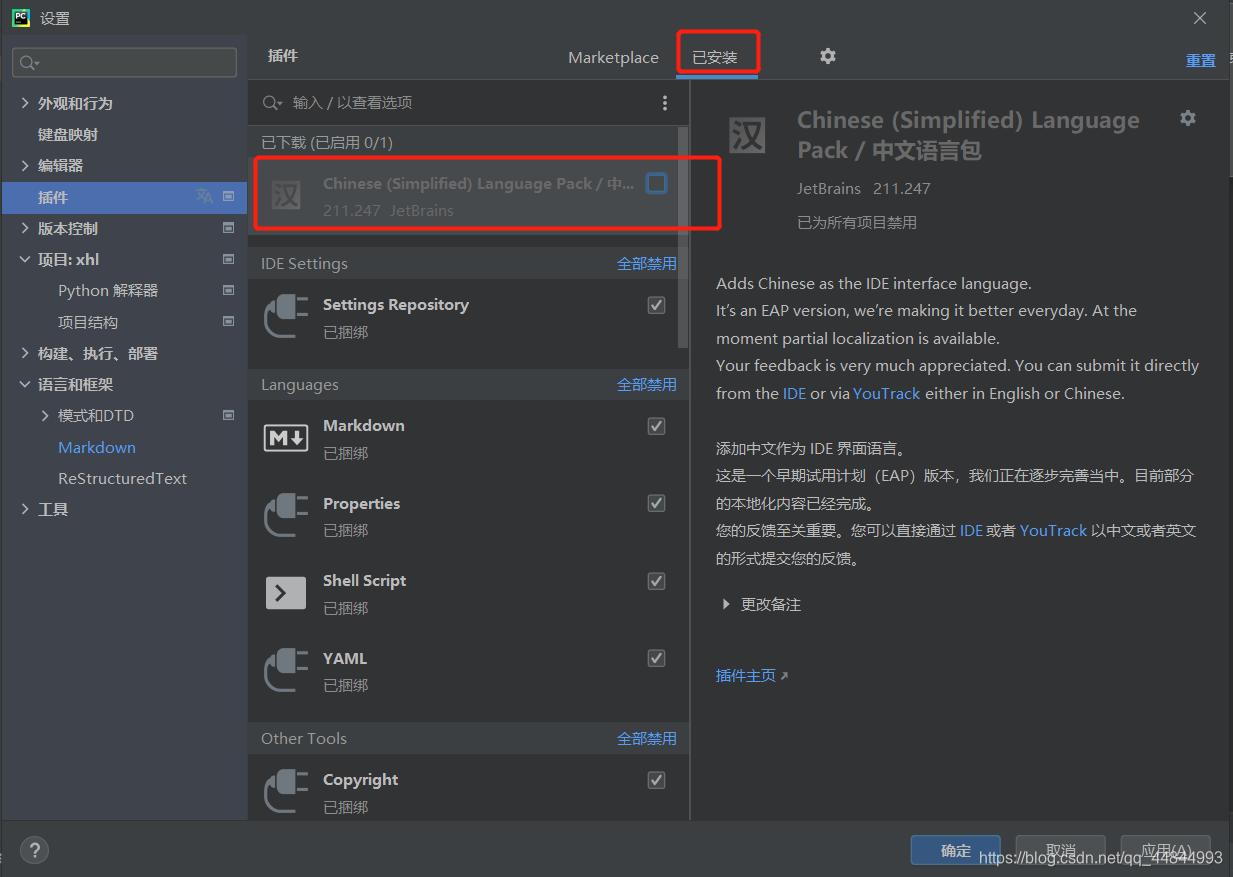Image resolution: width=1233 pixels, height=877 pixels.
Task: Expand the 工具 settings group
Action: [x=25, y=509]
